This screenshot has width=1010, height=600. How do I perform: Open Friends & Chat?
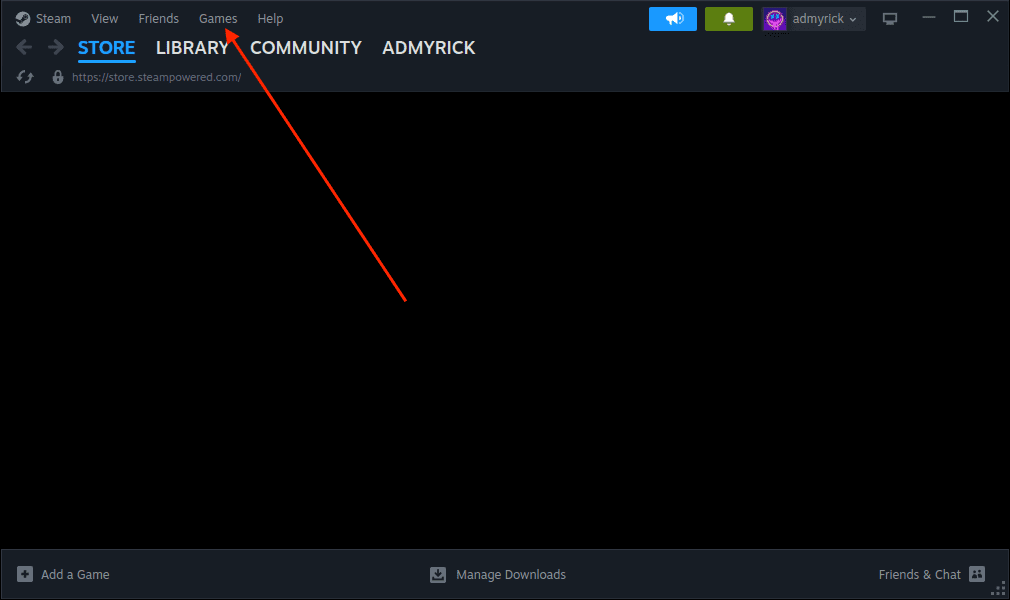(x=919, y=574)
